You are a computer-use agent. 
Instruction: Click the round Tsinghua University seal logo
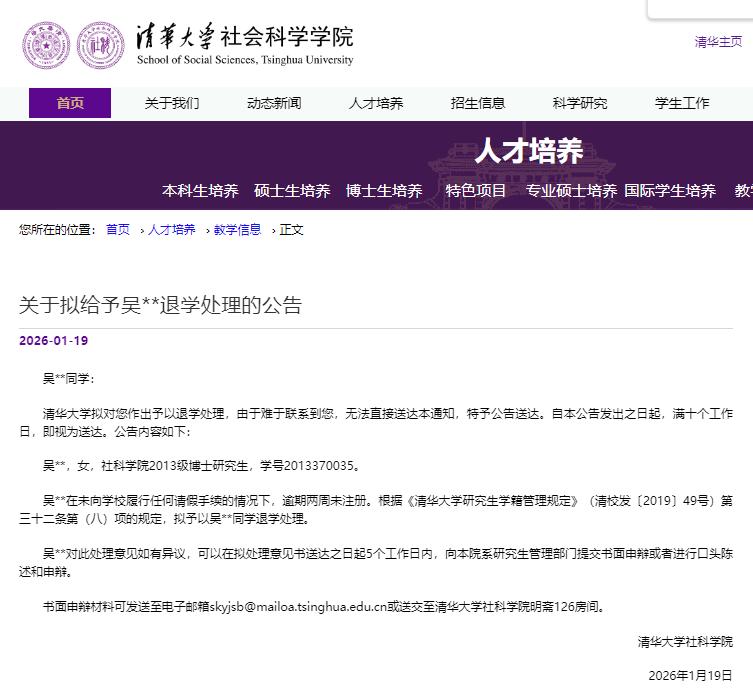pyautogui.click(x=46, y=43)
